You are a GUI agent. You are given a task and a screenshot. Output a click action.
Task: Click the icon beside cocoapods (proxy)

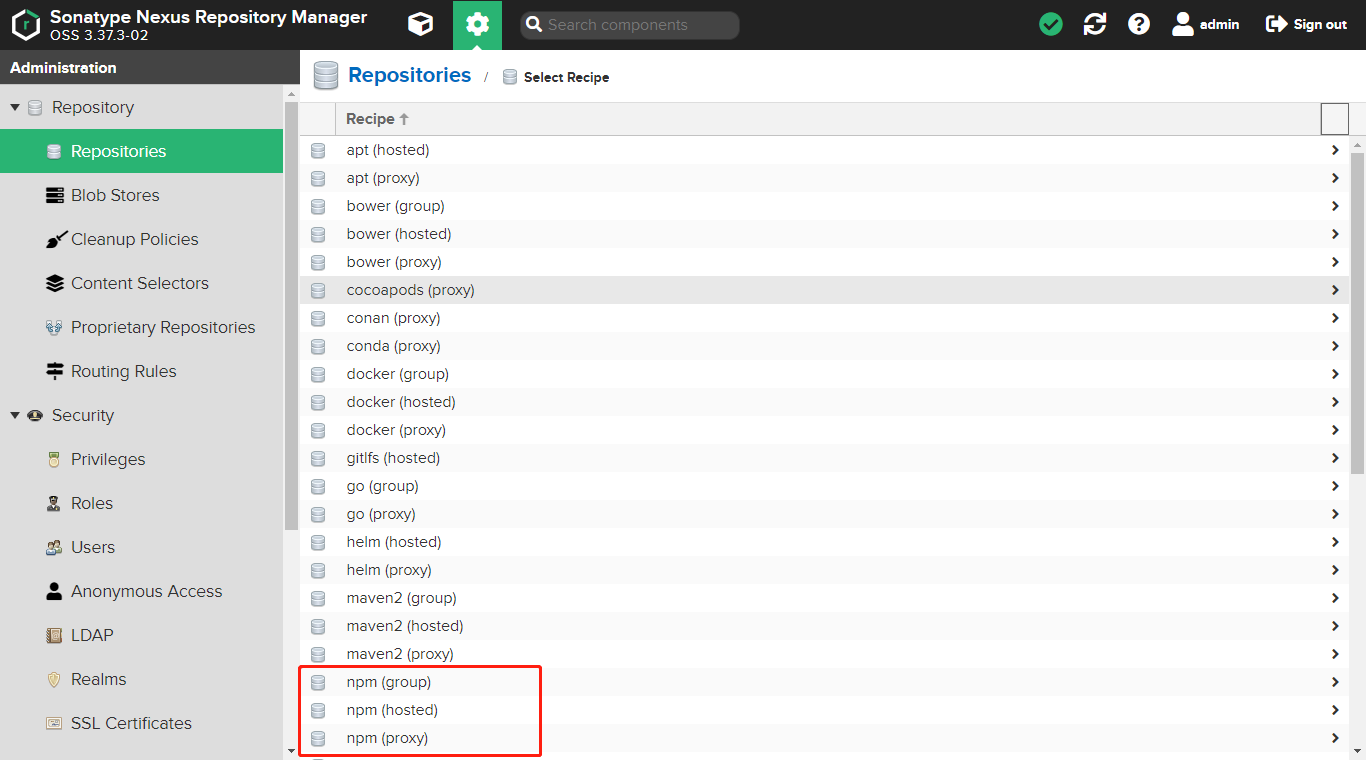318,290
